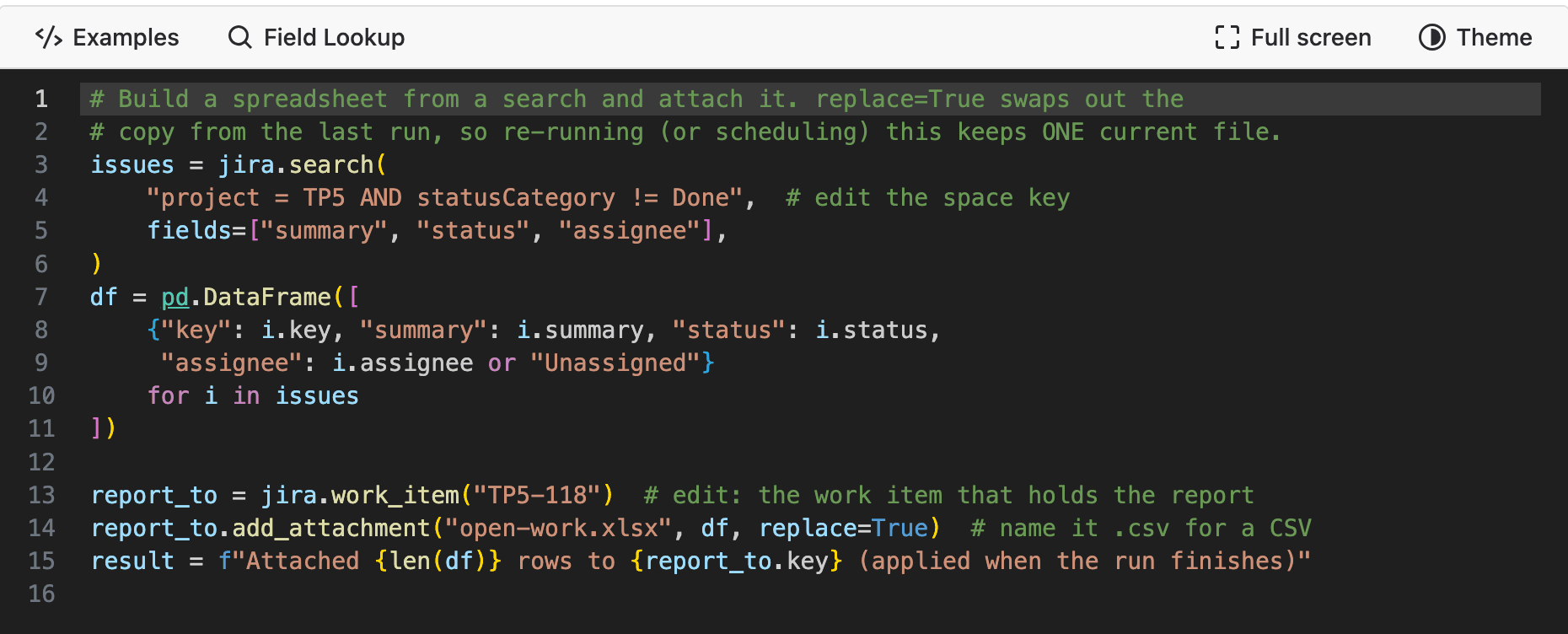Click the 'fields=' keyword on line 5
Viewport: 1568px width, 634px height.
click(196, 231)
